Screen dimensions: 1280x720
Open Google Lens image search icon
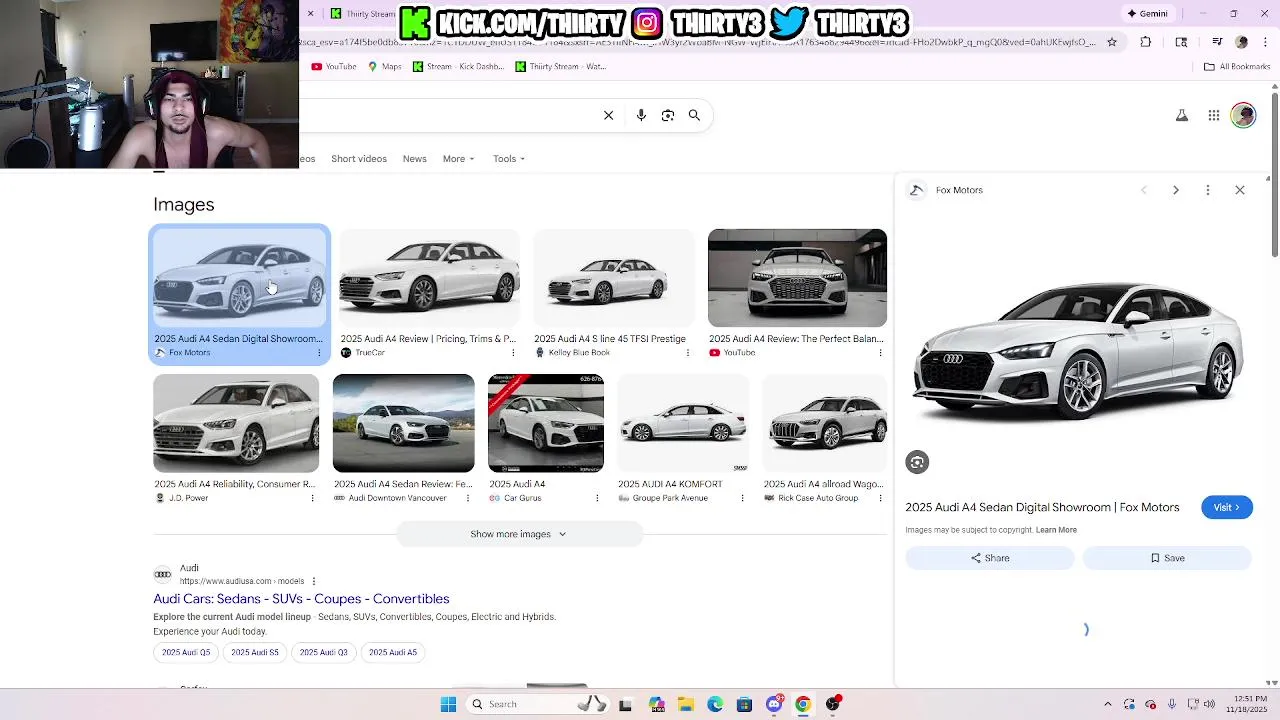pyautogui.click(x=668, y=115)
